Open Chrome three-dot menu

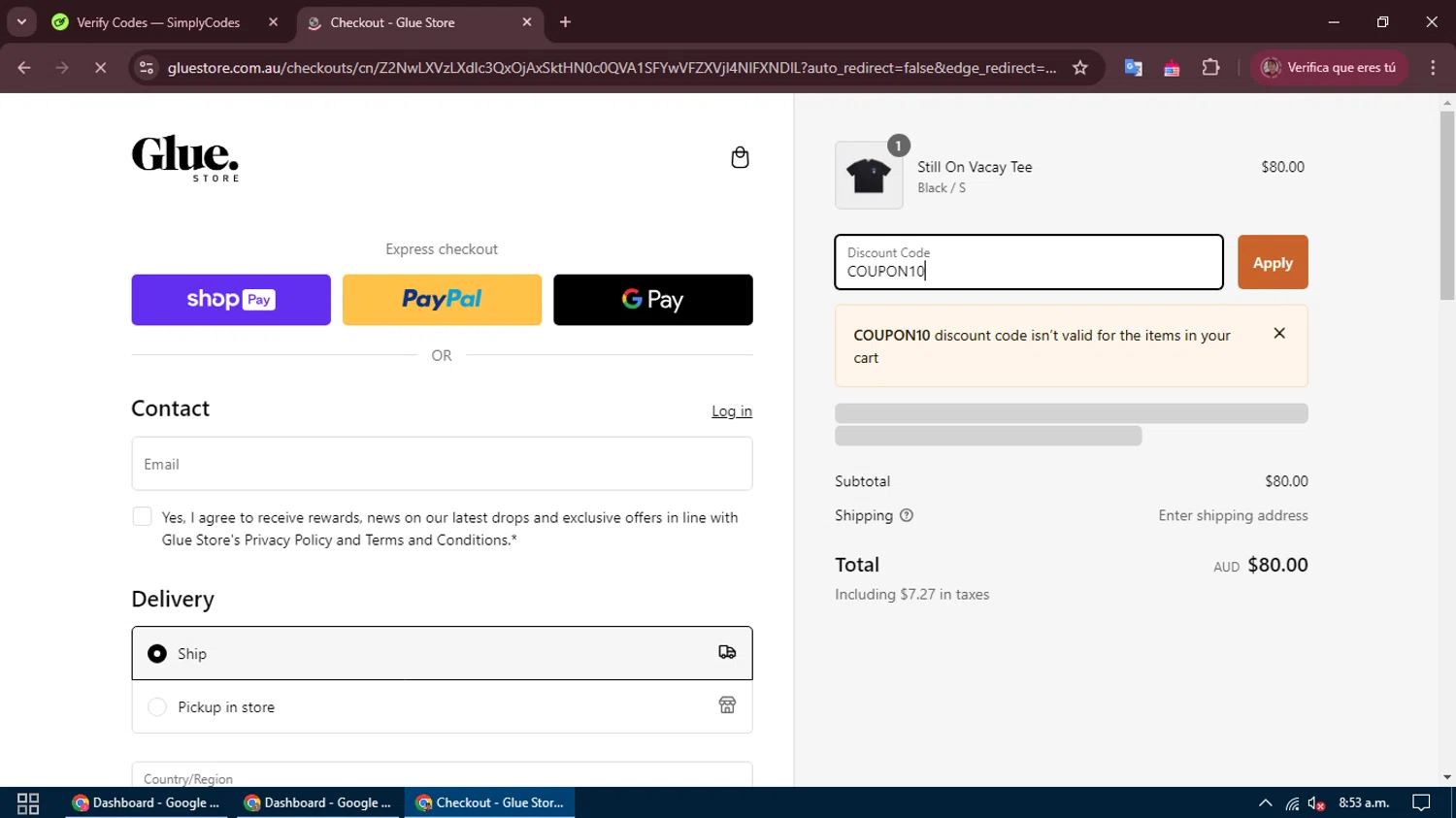(x=1433, y=68)
